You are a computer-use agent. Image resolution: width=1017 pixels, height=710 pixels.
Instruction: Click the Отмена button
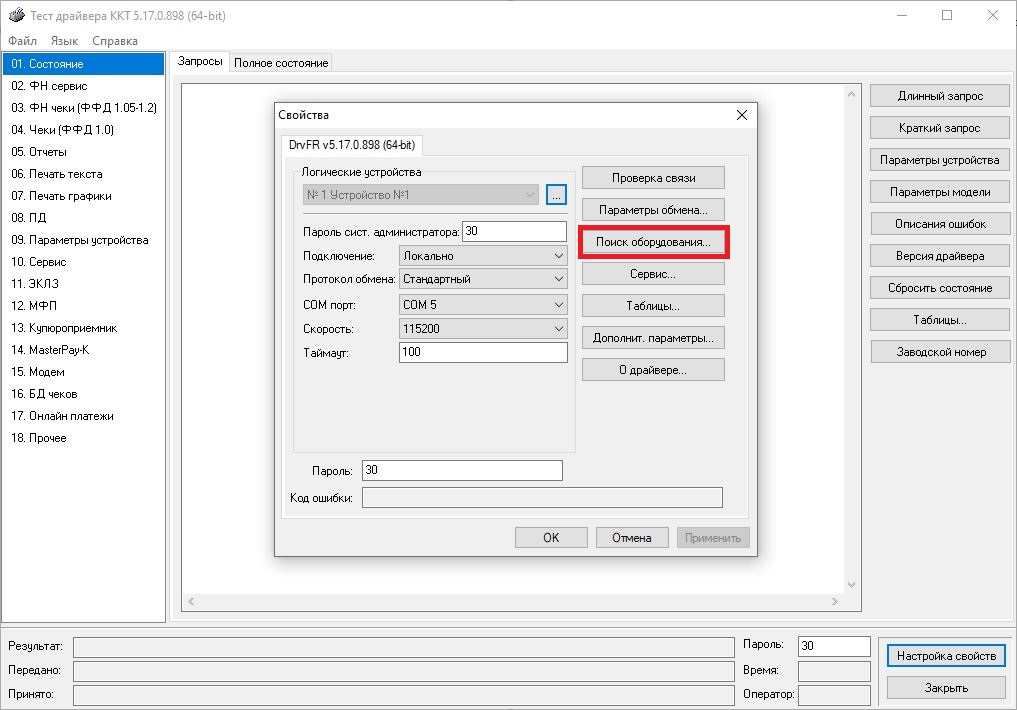point(631,538)
